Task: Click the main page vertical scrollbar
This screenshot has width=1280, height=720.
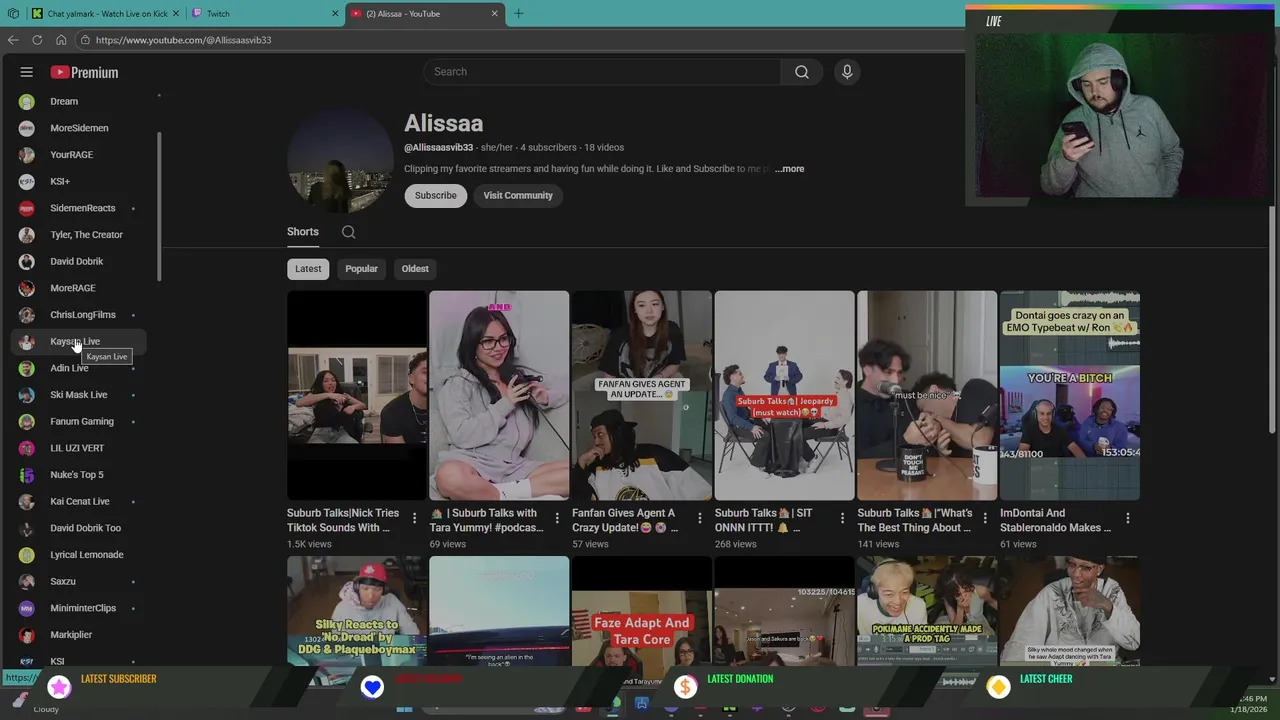Action: [x=1272, y=320]
